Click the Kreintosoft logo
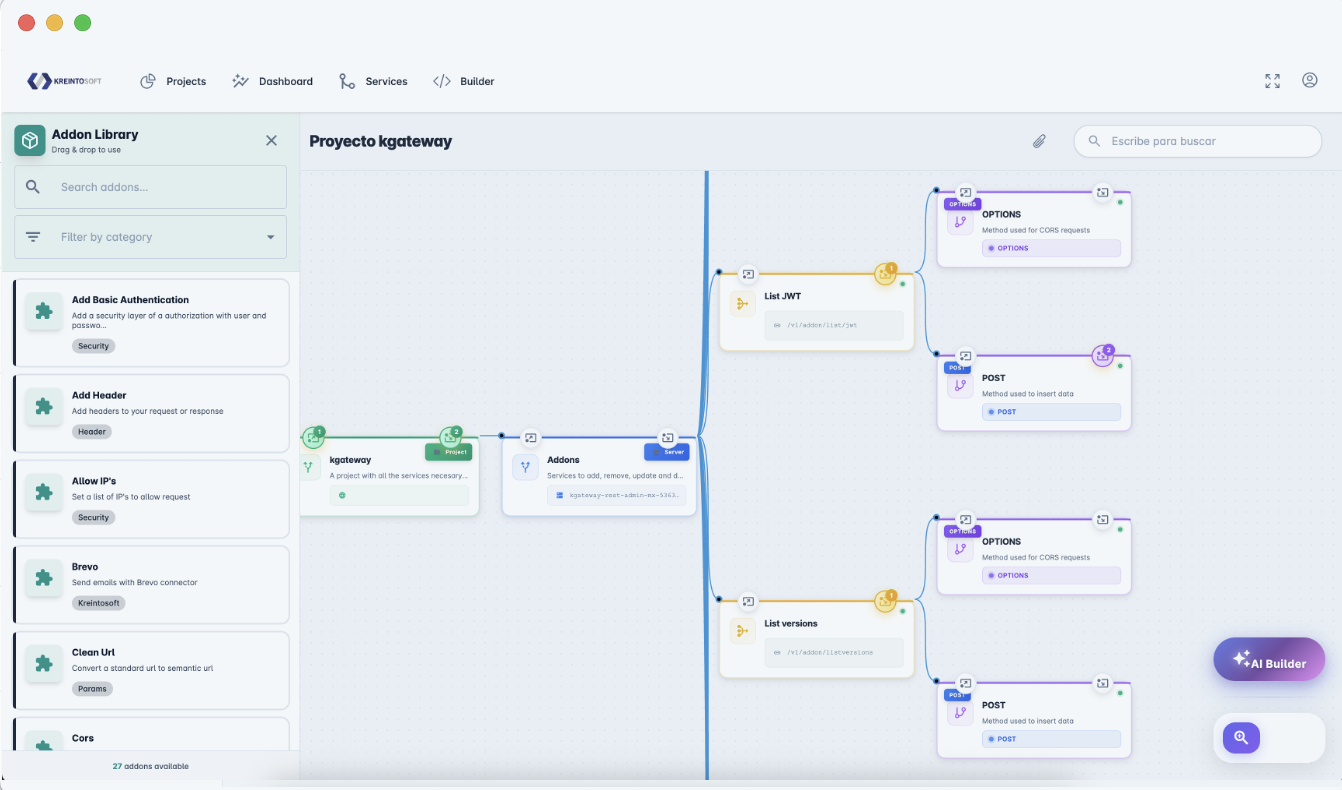The height and width of the screenshot is (790, 1342). tap(65, 81)
